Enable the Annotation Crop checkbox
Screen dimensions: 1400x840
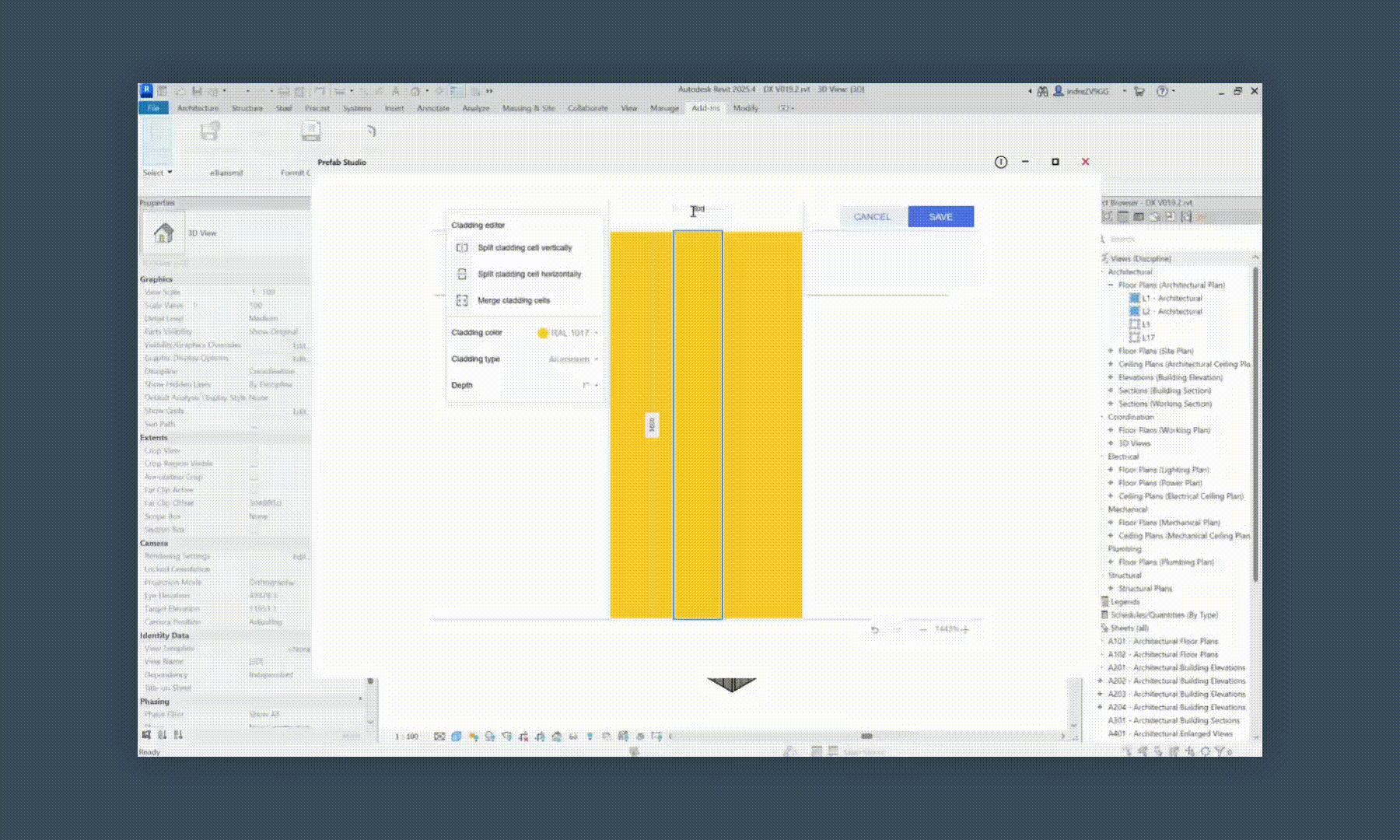coord(257,477)
